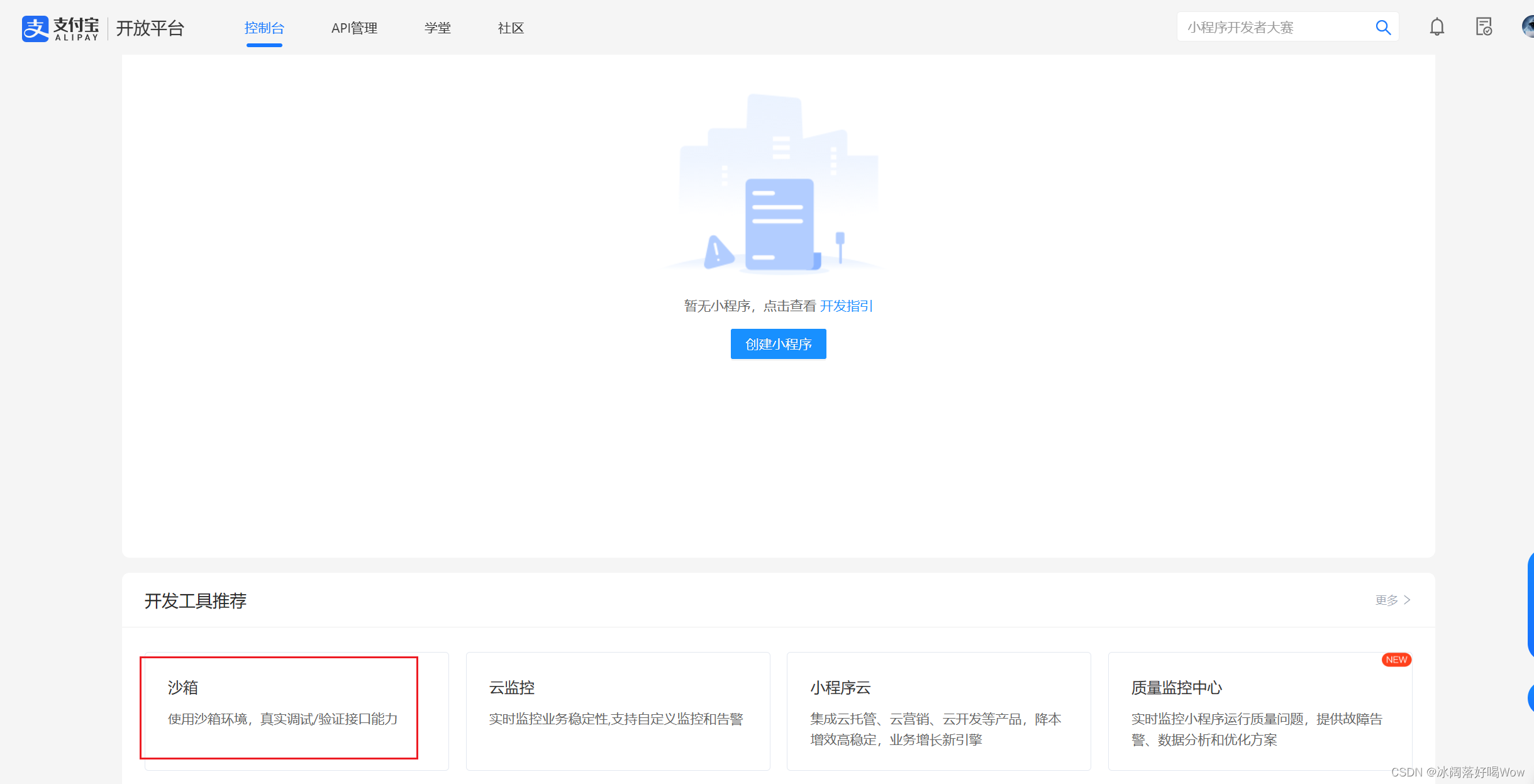
Task: Click the Alipay logo icon
Action: 35,28
